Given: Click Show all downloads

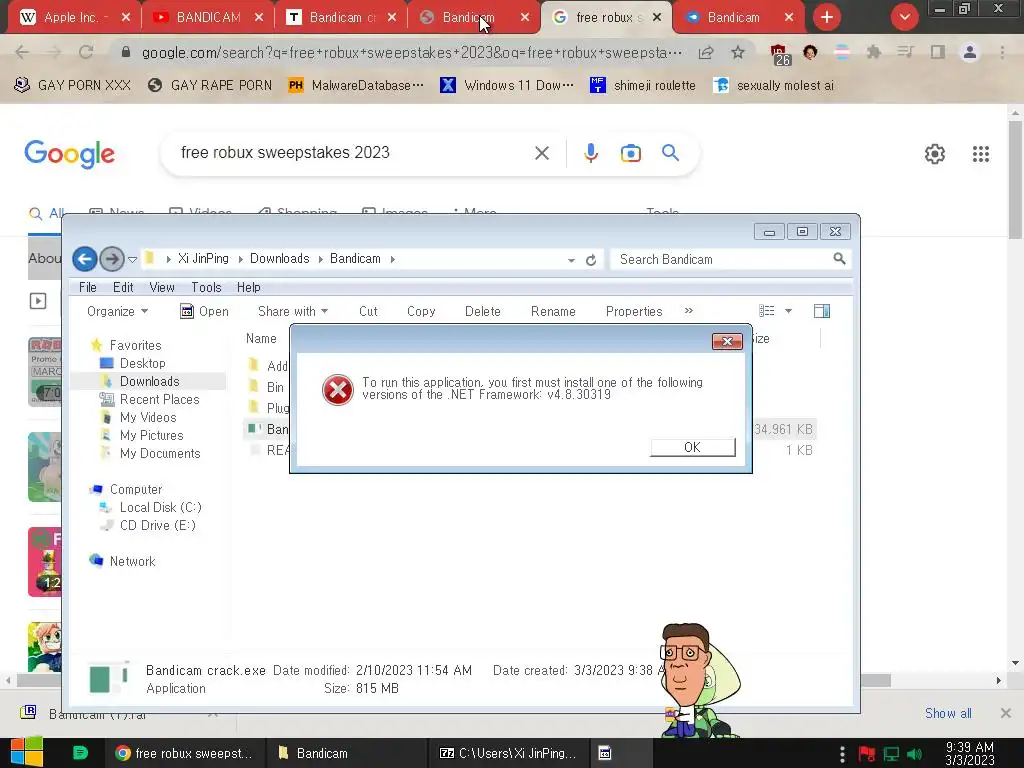Looking at the screenshot, I should pos(948,714).
